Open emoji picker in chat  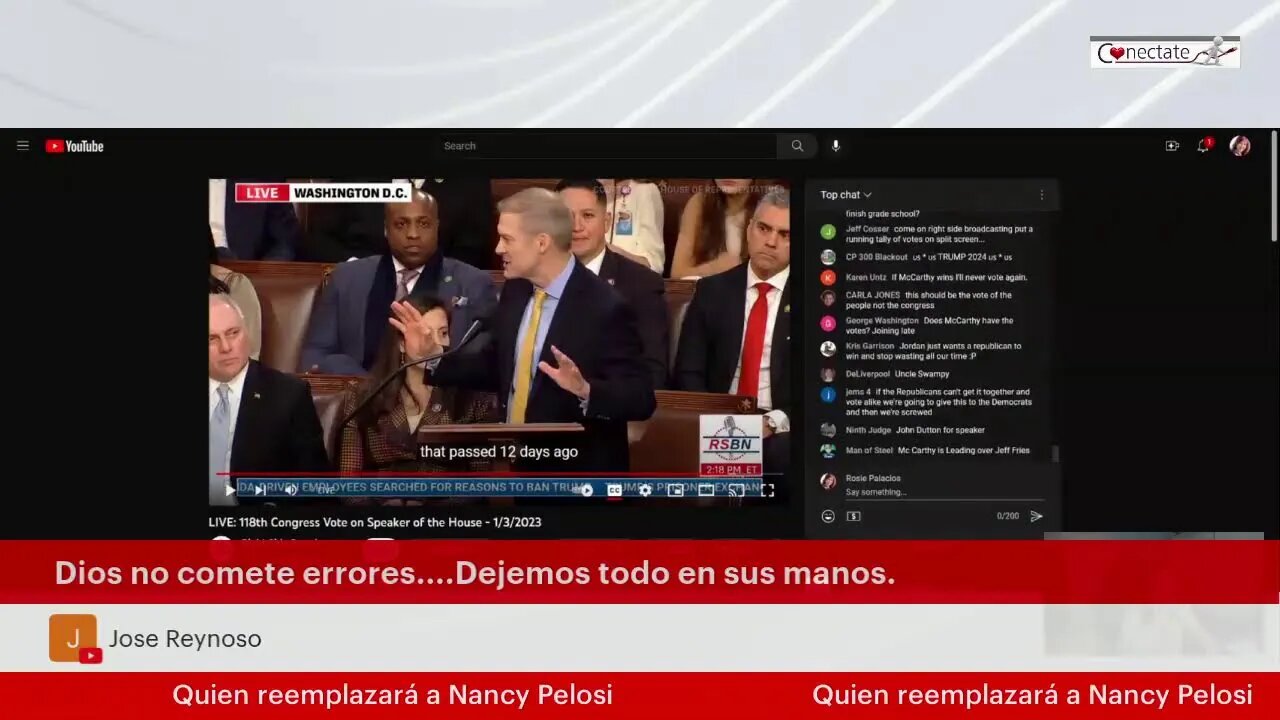pos(828,516)
